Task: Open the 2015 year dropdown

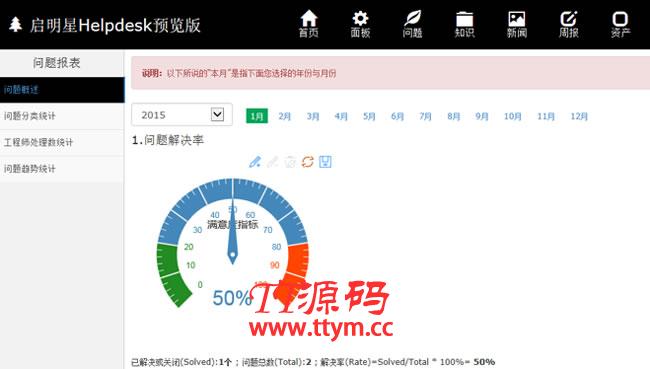Action: coord(182,114)
